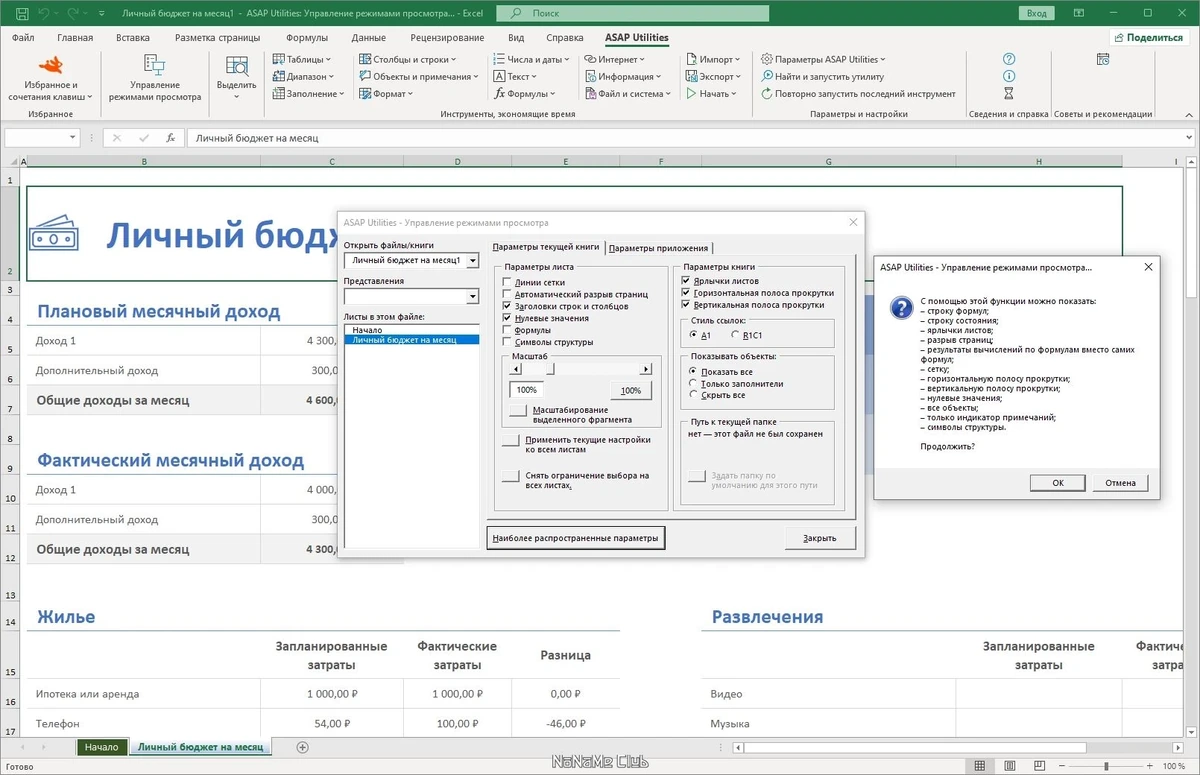Select R1C1 reference style radio
Image resolution: width=1200 pixels, height=775 pixels.
click(736, 335)
